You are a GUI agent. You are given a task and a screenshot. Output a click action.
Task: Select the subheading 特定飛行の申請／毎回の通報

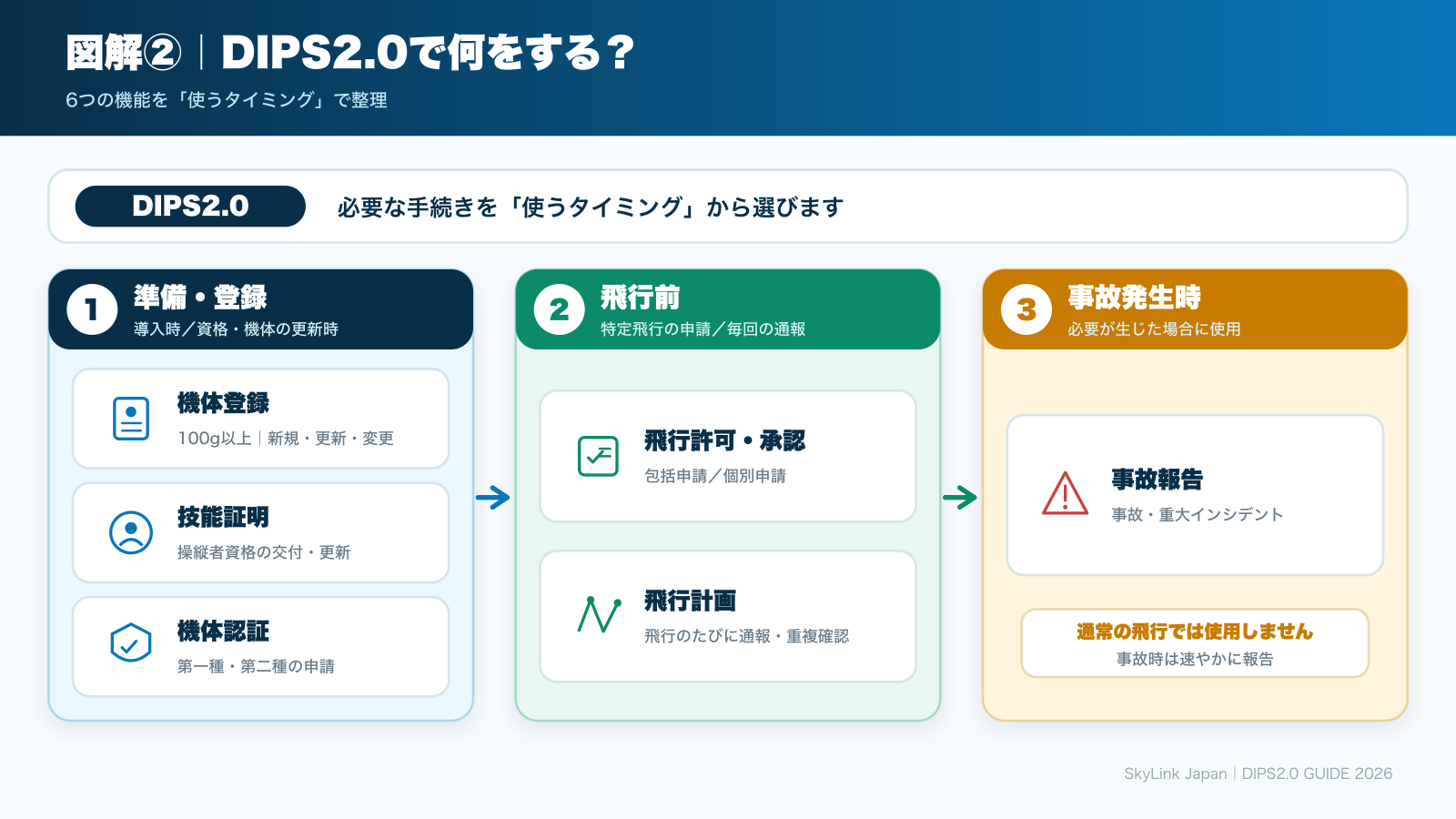(703, 329)
